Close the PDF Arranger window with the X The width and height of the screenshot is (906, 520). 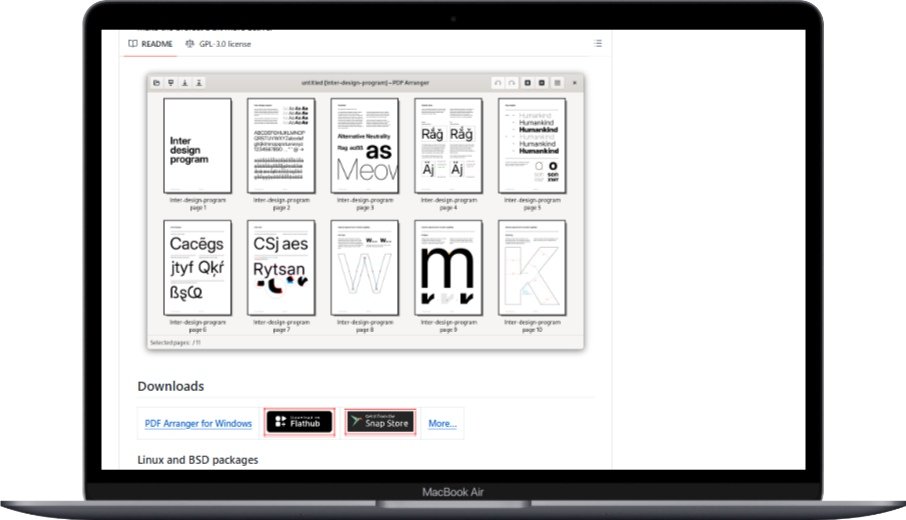(574, 83)
